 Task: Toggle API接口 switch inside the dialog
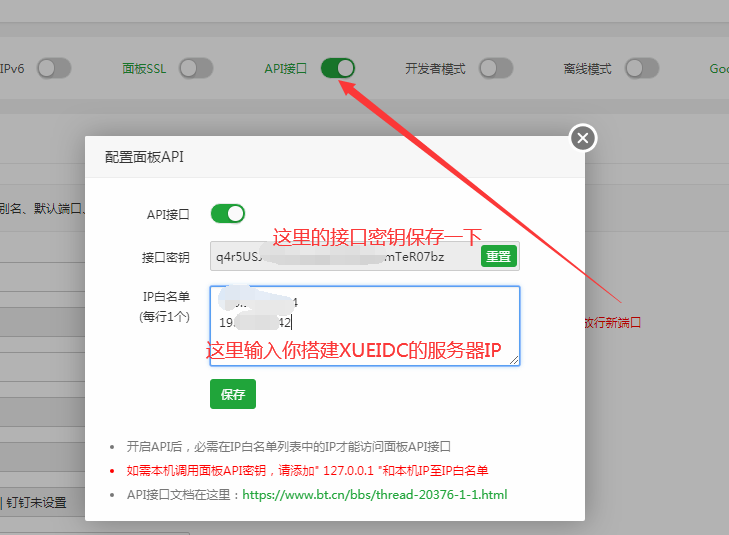coord(227,213)
